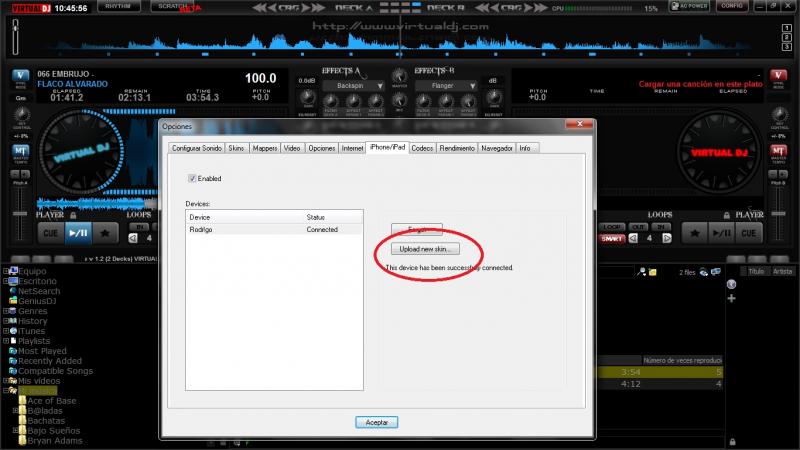800x450 pixels.
Task: Switch to the RHYTHM waveform view
Action: 118,7
